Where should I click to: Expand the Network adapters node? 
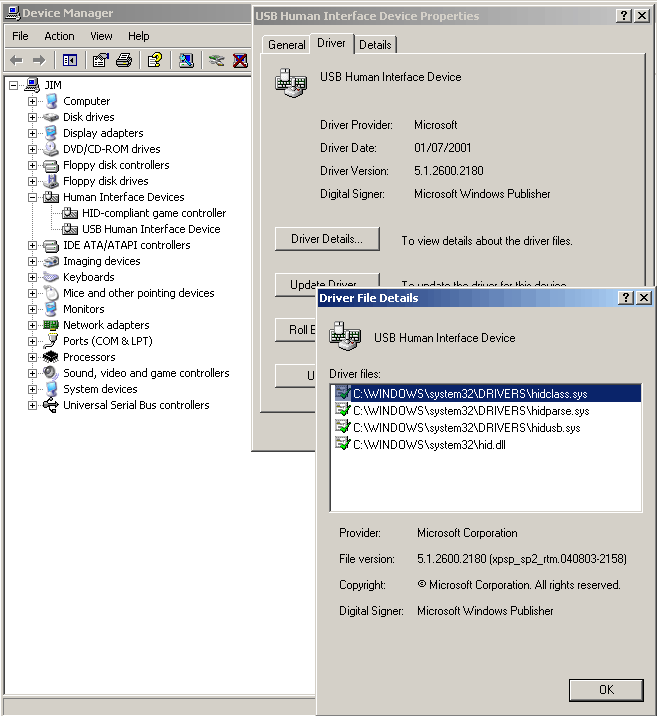click(32, 325)
